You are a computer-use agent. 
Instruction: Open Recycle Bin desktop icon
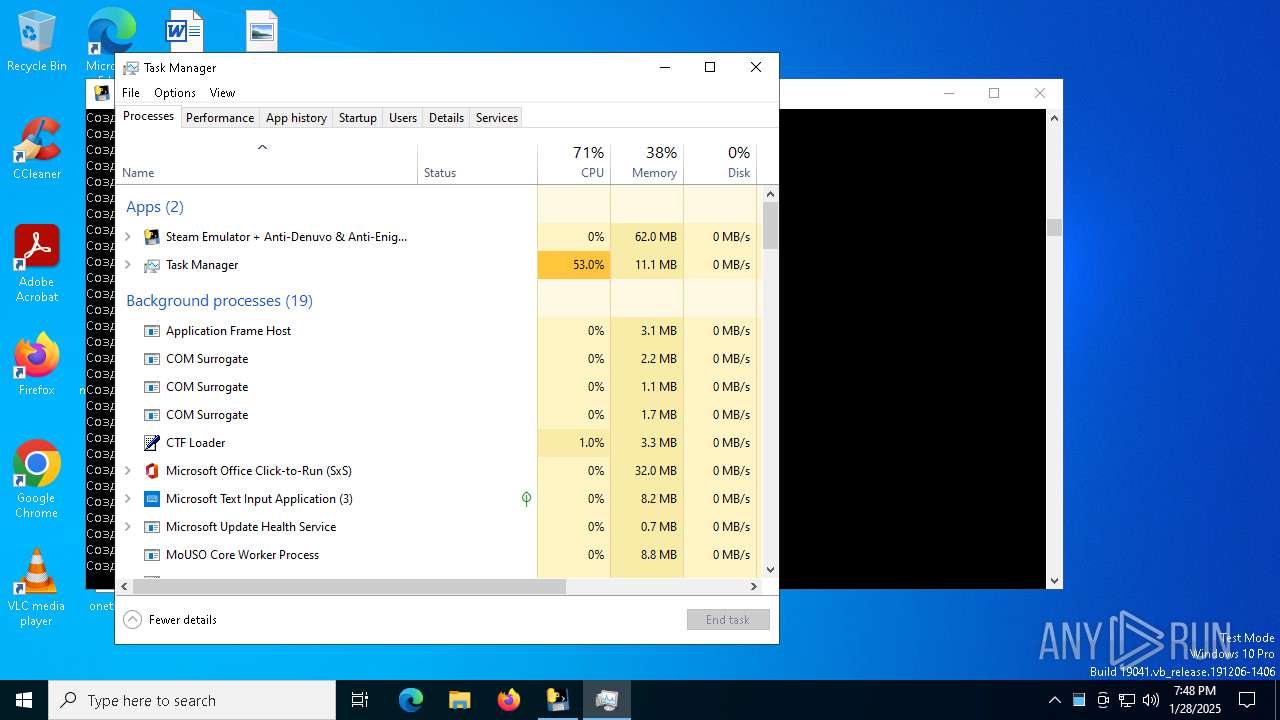point(37,42)
